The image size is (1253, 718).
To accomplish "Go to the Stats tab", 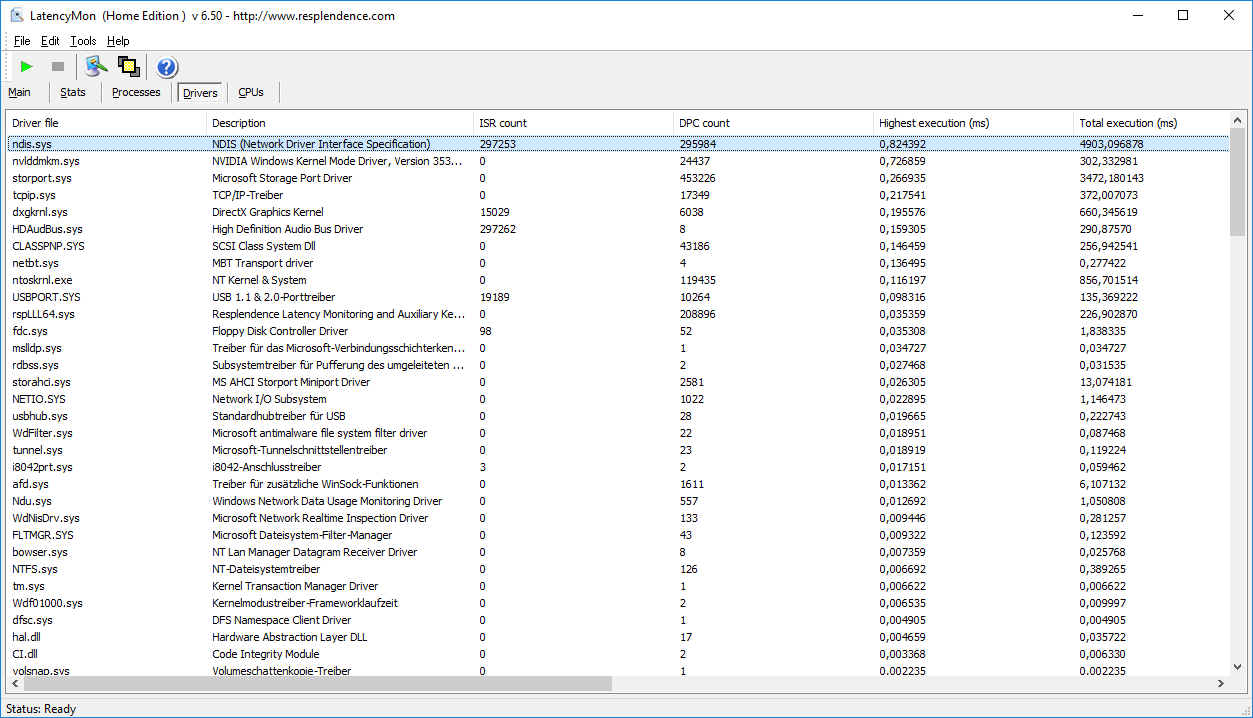I will tap(73, 92).
